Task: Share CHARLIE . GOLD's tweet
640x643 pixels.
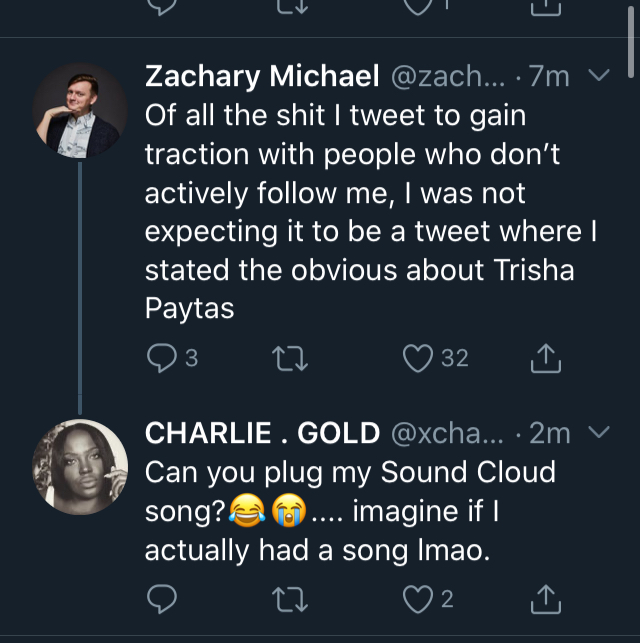Action: pyautogui.click(x=546, y=599)
